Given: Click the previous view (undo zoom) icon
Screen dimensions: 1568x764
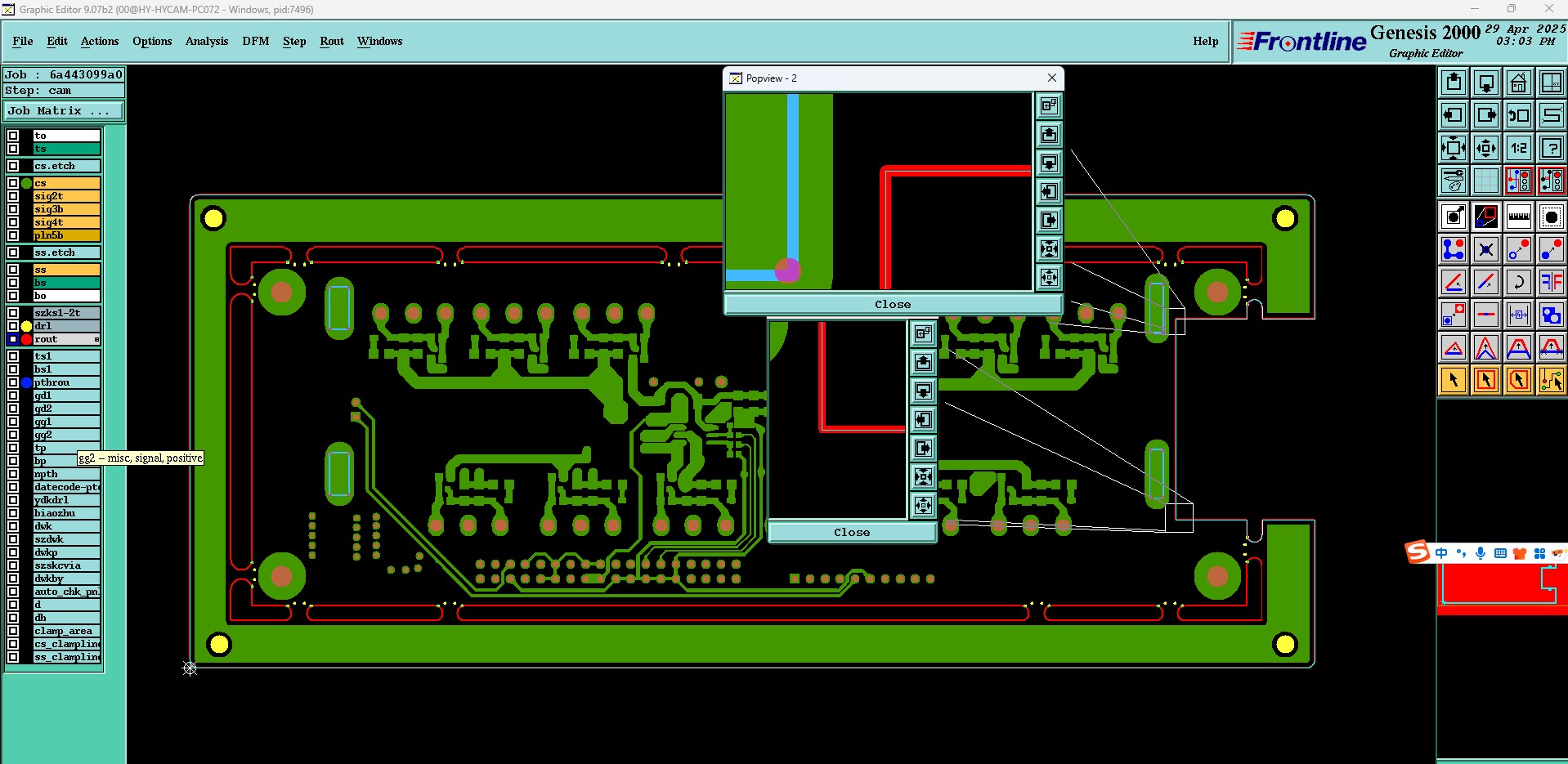Looking at the screenshot, I should 1519,115.
